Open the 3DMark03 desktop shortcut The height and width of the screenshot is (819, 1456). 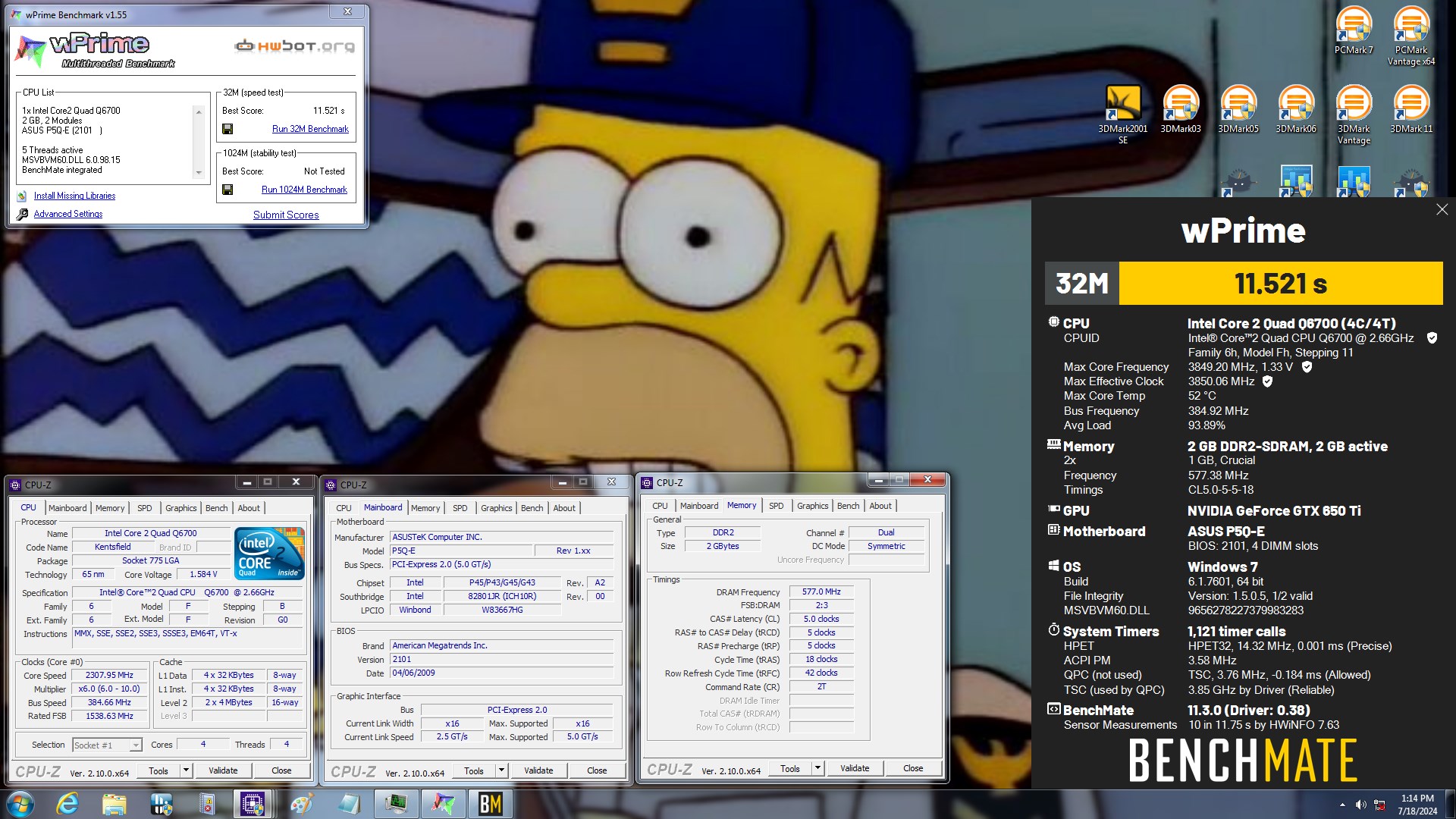click(x=1181, y=109)
